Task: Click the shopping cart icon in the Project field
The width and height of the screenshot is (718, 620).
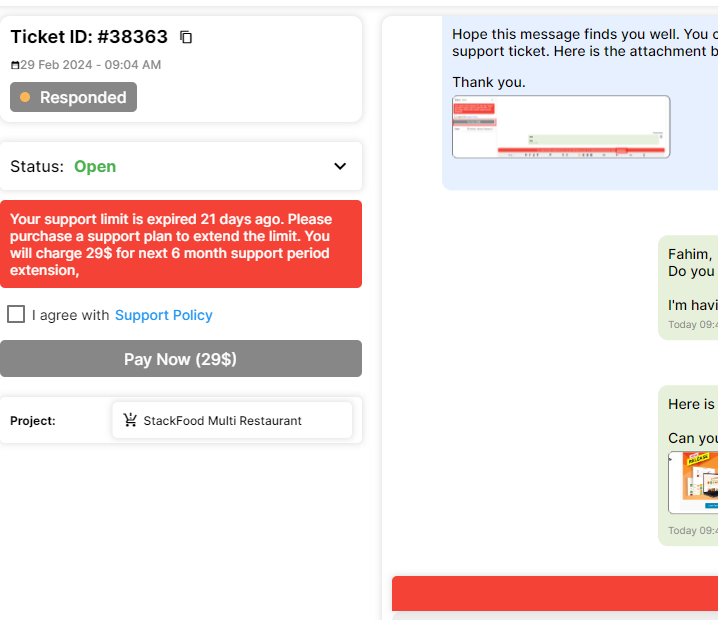Action: point(130,421)
